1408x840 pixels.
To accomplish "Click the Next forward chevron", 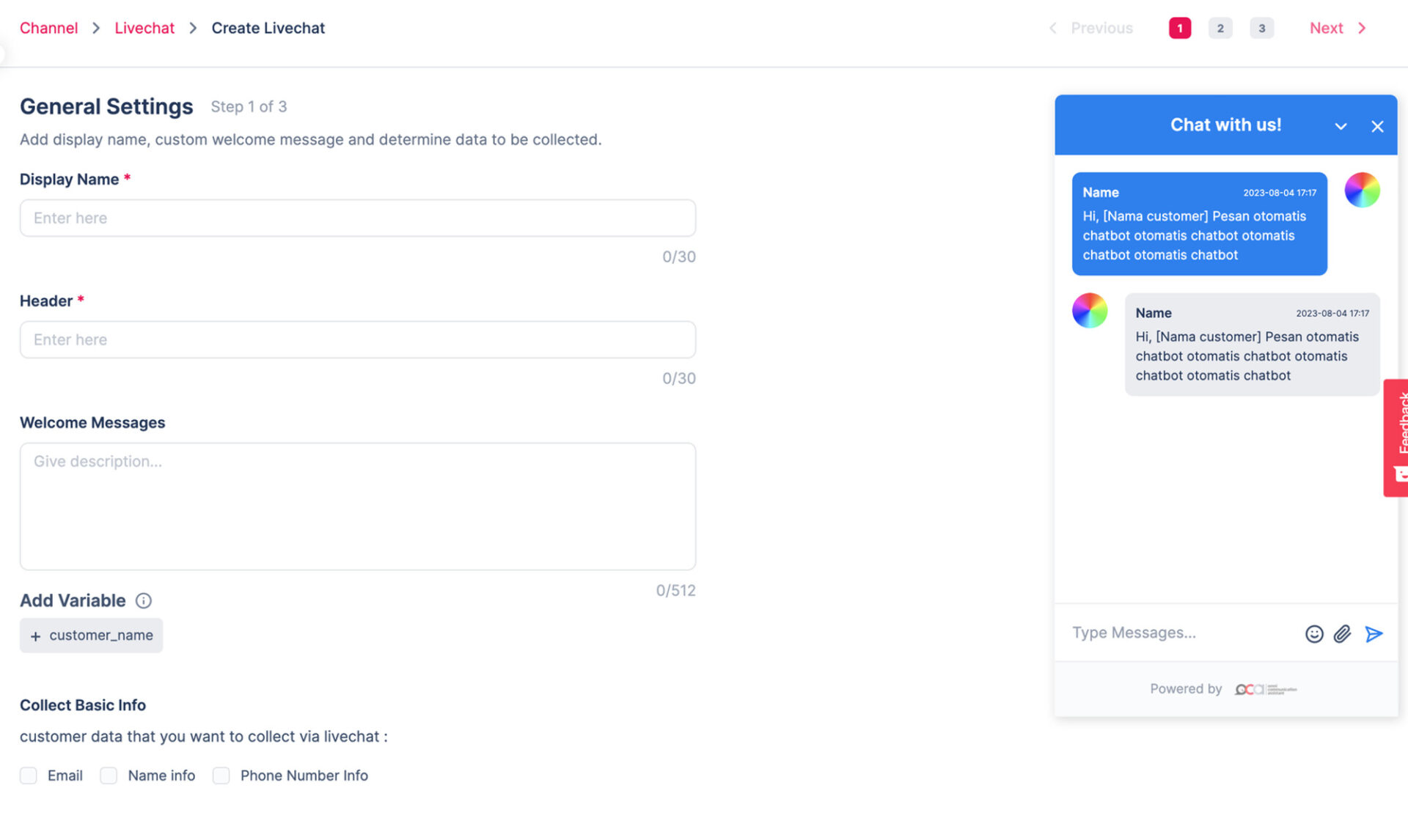I will [x=1362, y=28].
